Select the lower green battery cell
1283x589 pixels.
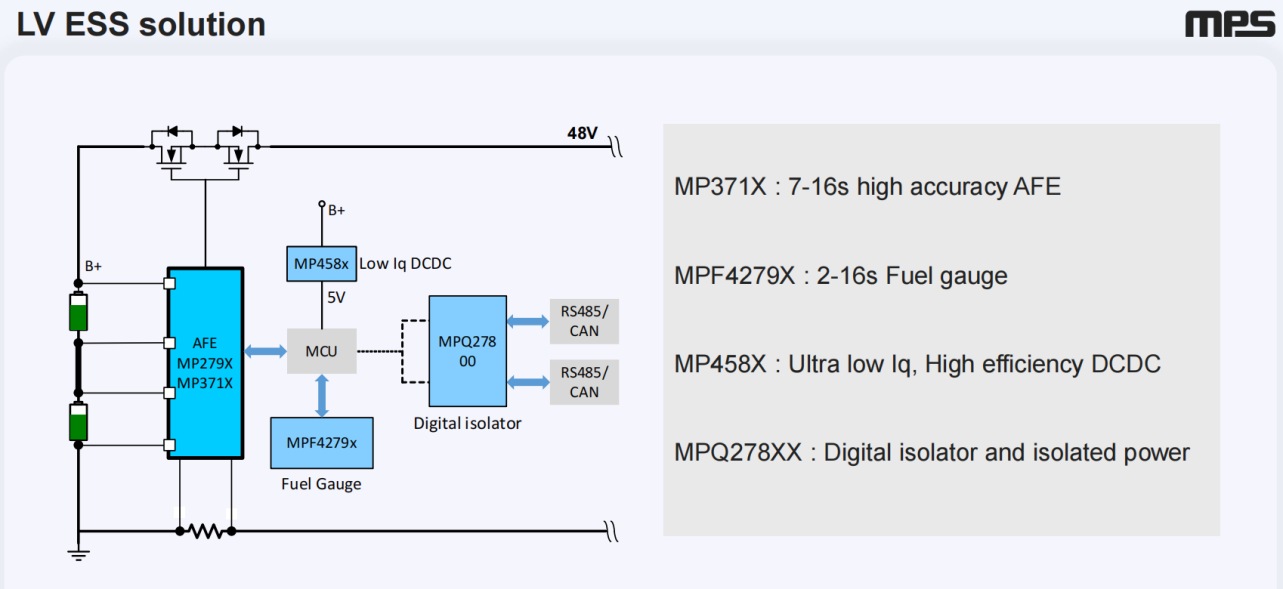(78, 421)
